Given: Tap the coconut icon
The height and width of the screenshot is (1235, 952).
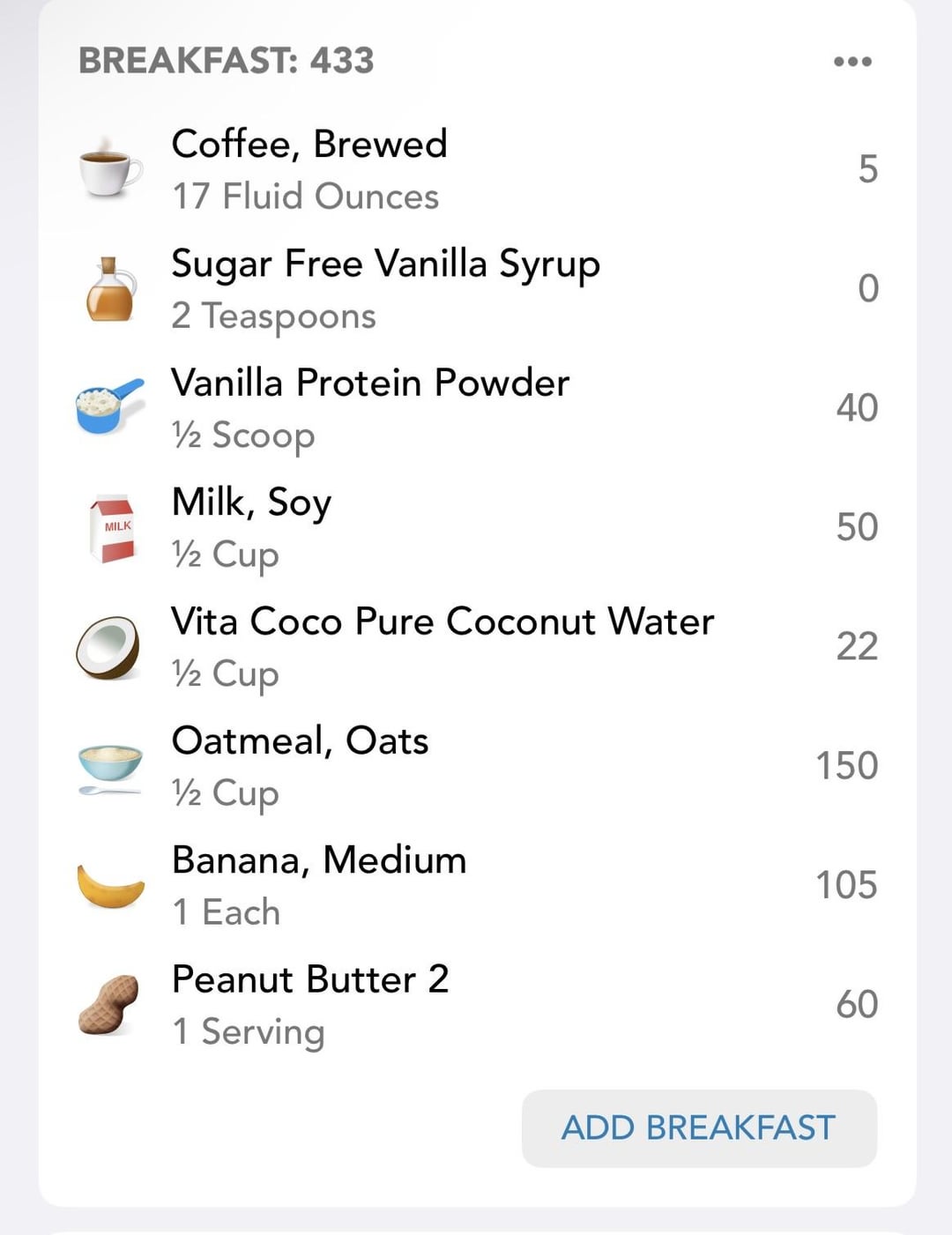Looking at the screenshot, I should (x=108, y=647).
